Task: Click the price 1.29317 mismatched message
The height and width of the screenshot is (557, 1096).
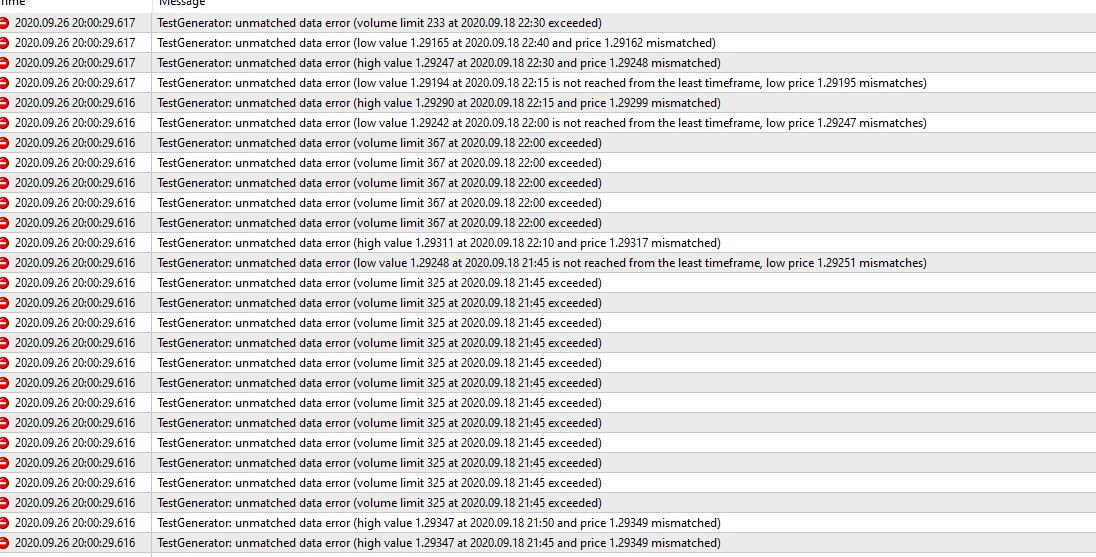Action: [438, 243]
